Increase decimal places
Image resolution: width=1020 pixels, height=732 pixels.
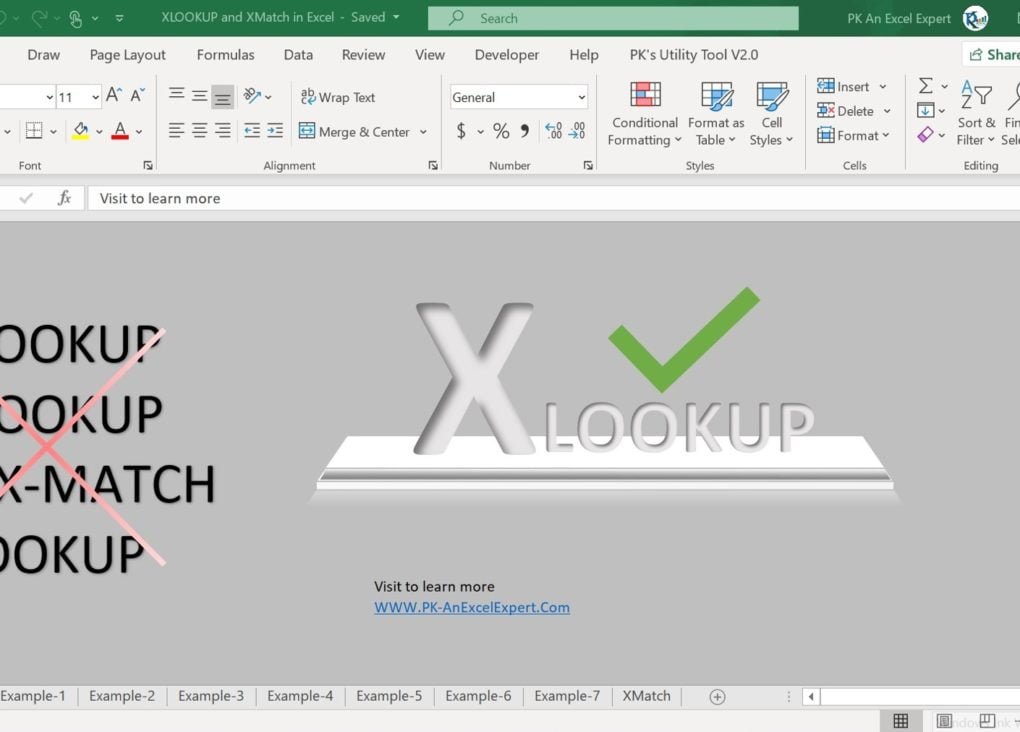[554, 131]
